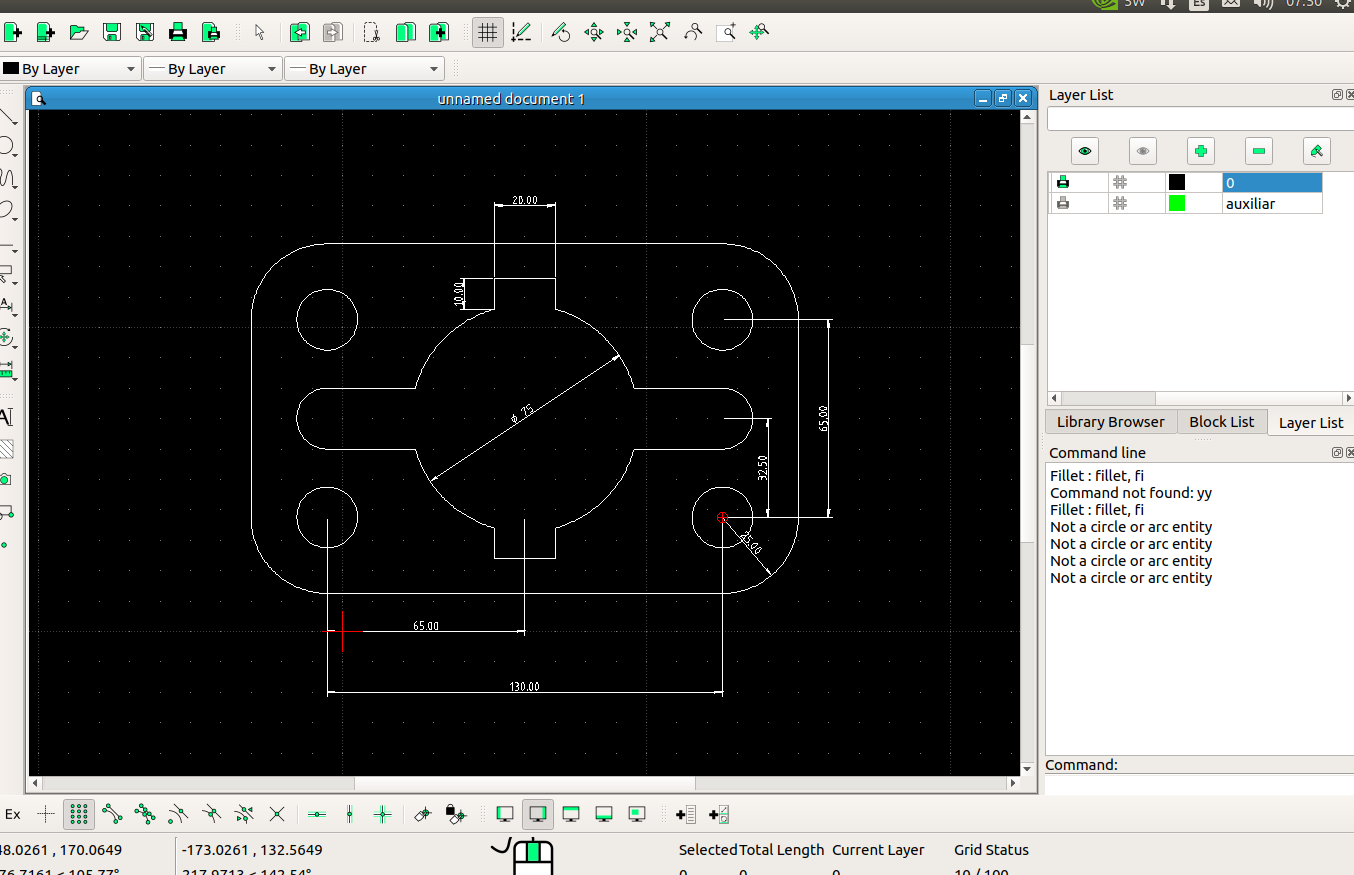Open the pen color By Layer dropdown
This screenshot has height=875, width=1354.
[70, 69]
